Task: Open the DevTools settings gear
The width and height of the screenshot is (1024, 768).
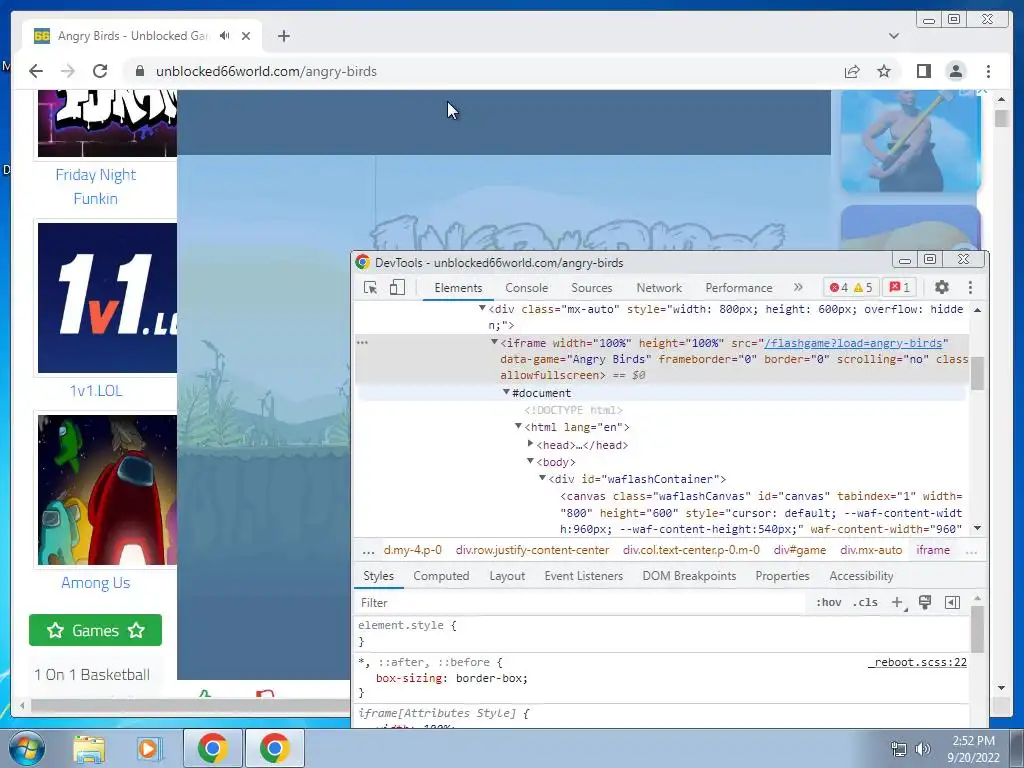Action: click(x=941, y=287)
